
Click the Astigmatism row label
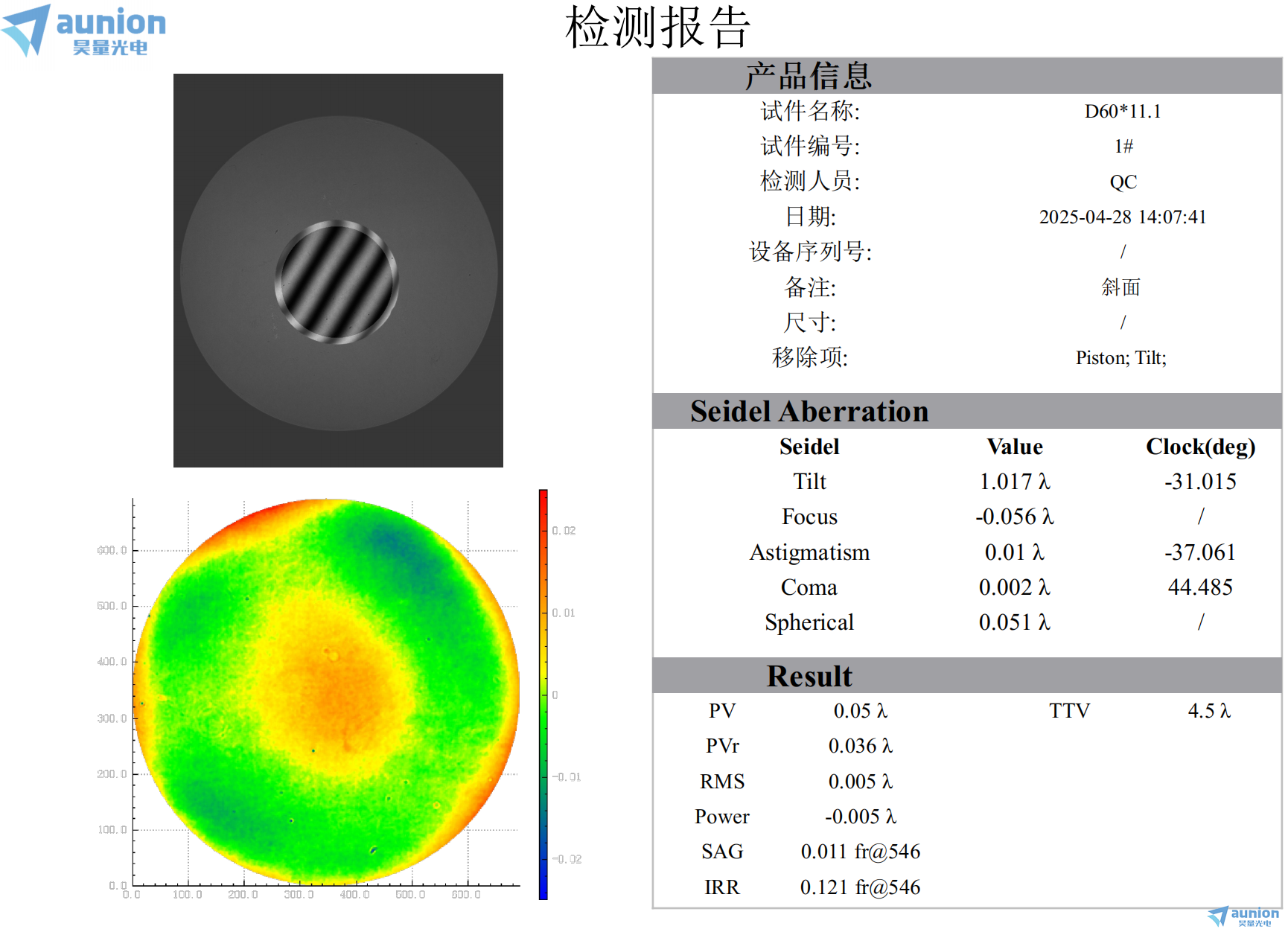click(809, 552)
